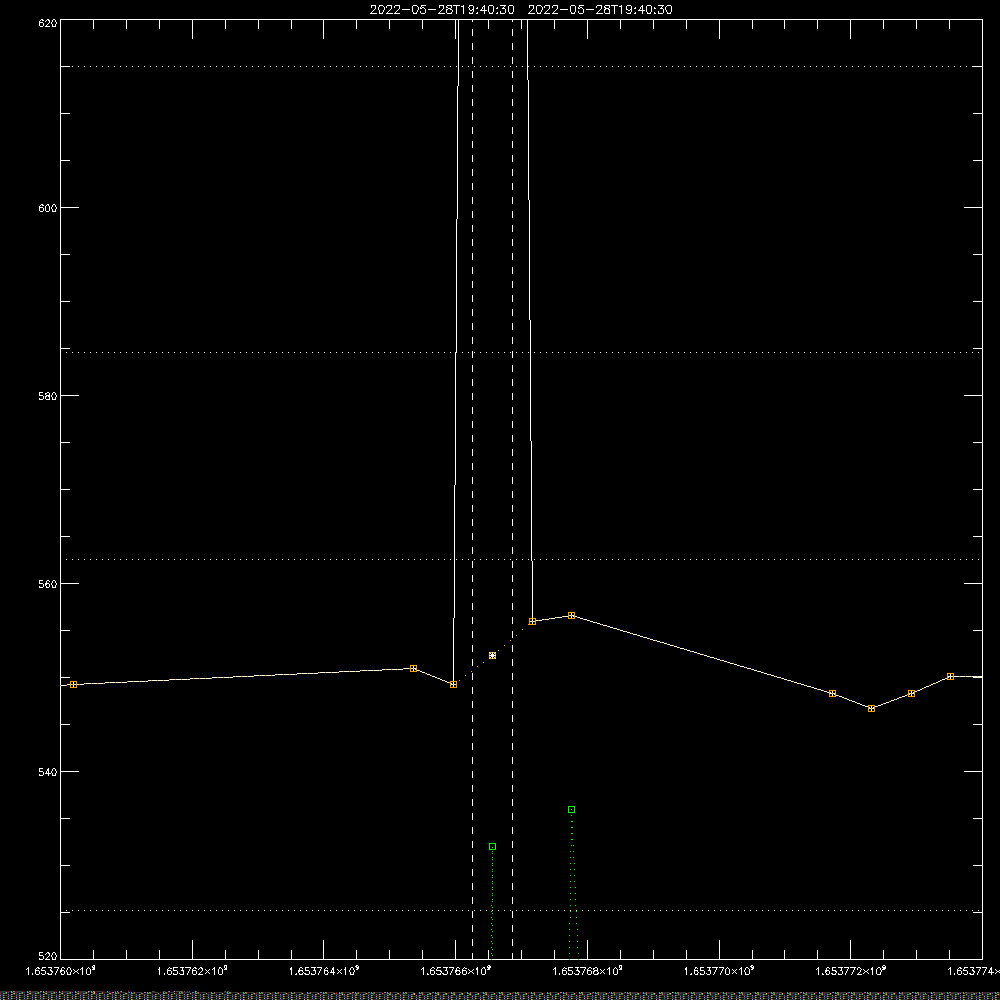
Task: Select the 560 y-axis label
Action: (x=48, y=584)
